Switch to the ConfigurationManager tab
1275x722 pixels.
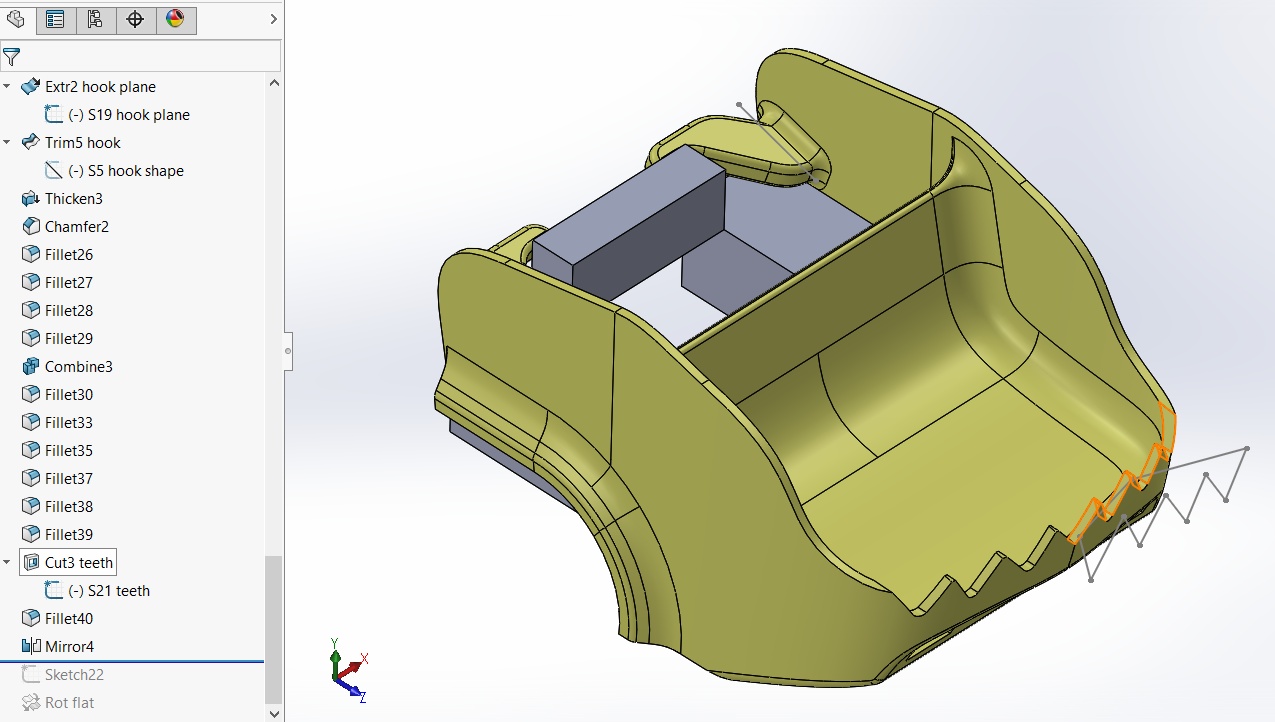click(96, 19)
